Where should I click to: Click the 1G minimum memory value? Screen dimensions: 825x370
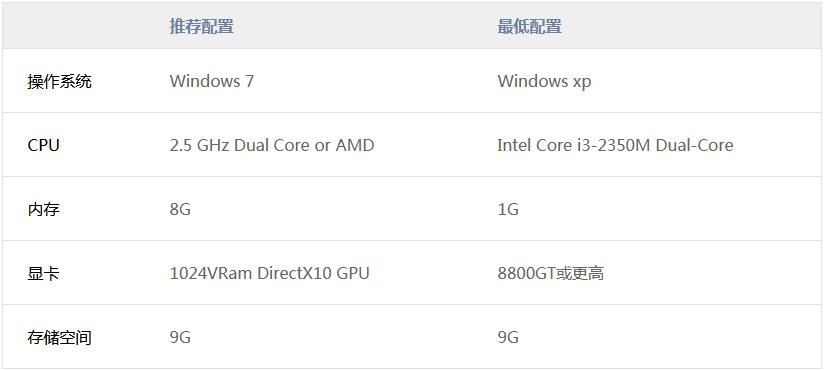tap(508, 209)
